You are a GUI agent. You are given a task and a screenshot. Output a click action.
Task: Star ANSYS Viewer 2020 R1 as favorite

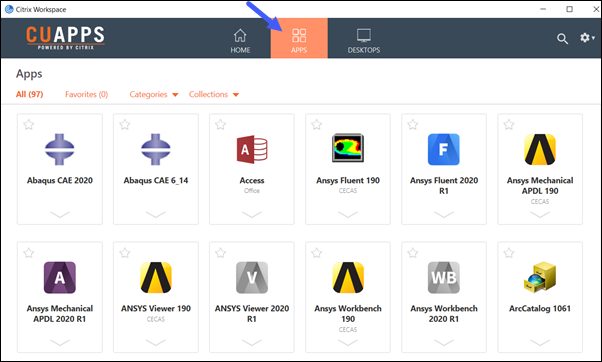point(220,253)
